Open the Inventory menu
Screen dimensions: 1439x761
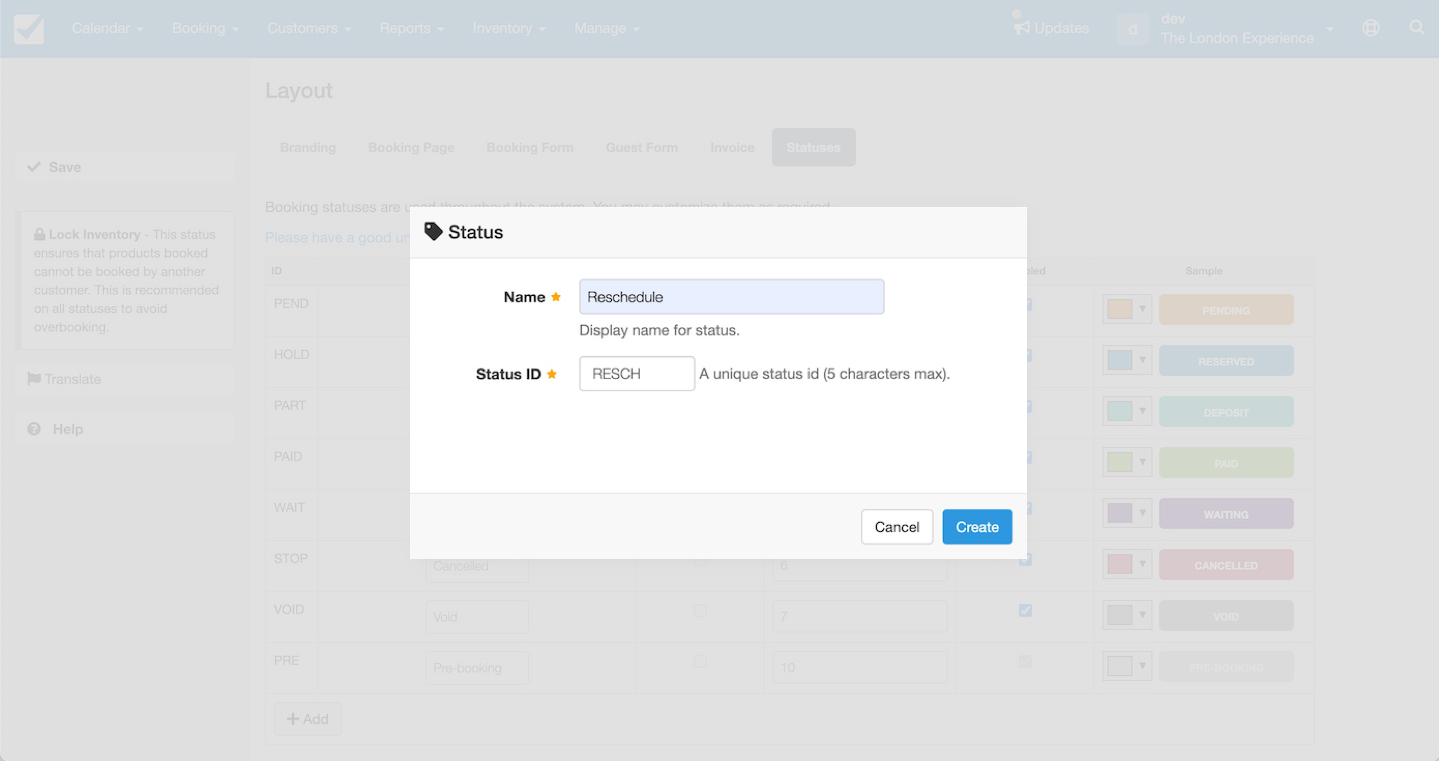click(x=509, y=28)
